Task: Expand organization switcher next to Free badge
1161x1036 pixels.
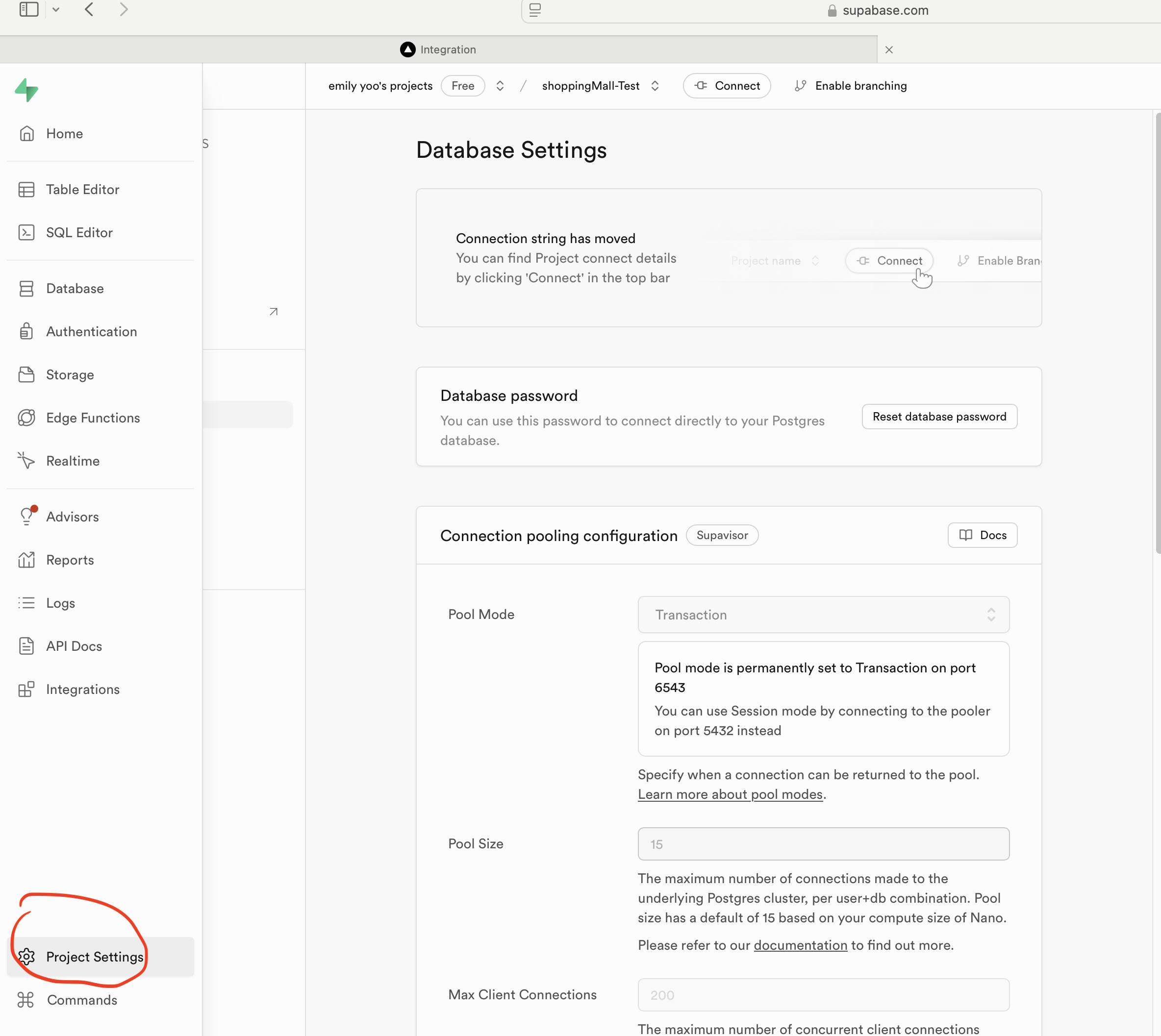Action: [x=500, y=86]
